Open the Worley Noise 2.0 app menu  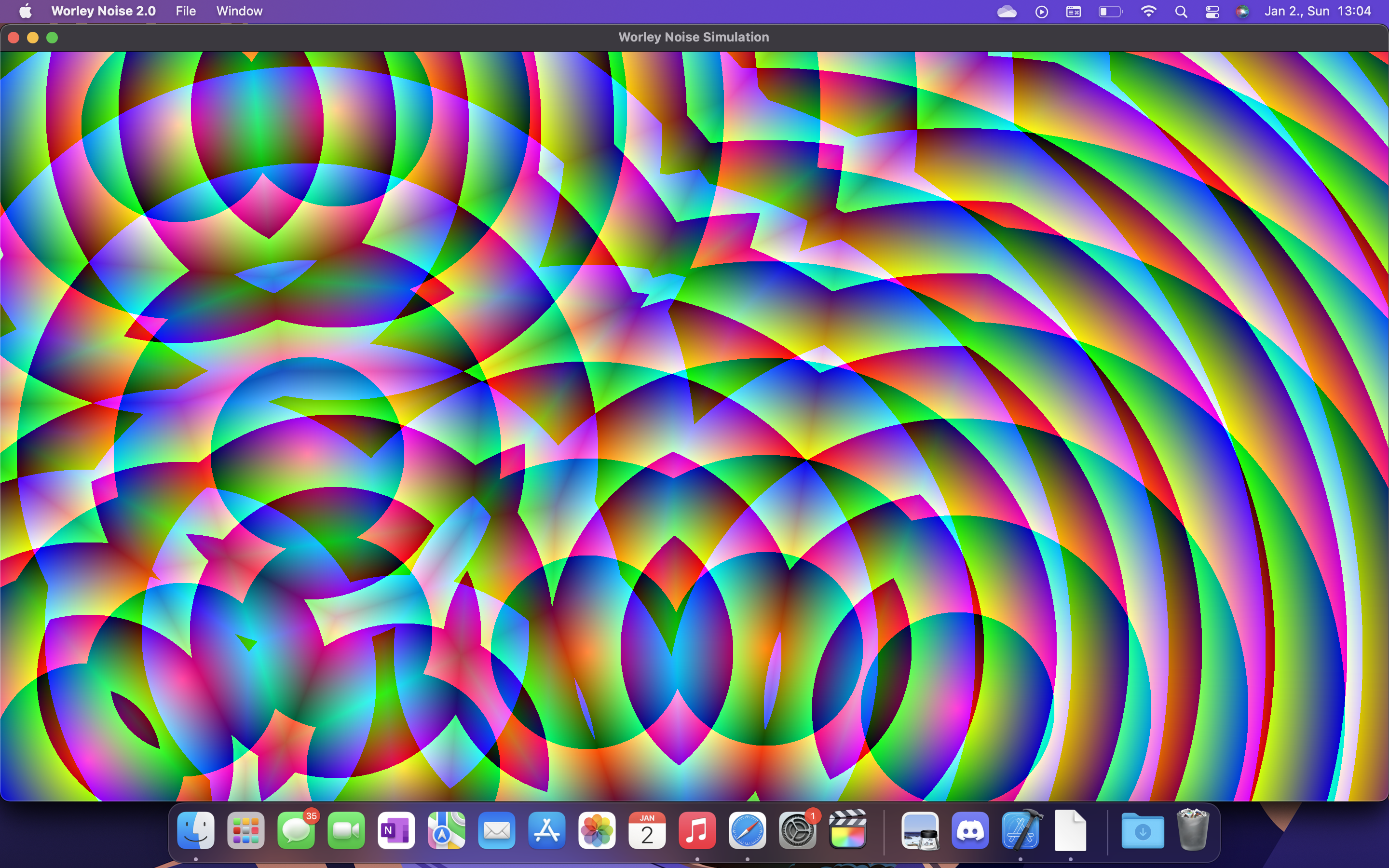pyautogui.click(x=103, y=11)
